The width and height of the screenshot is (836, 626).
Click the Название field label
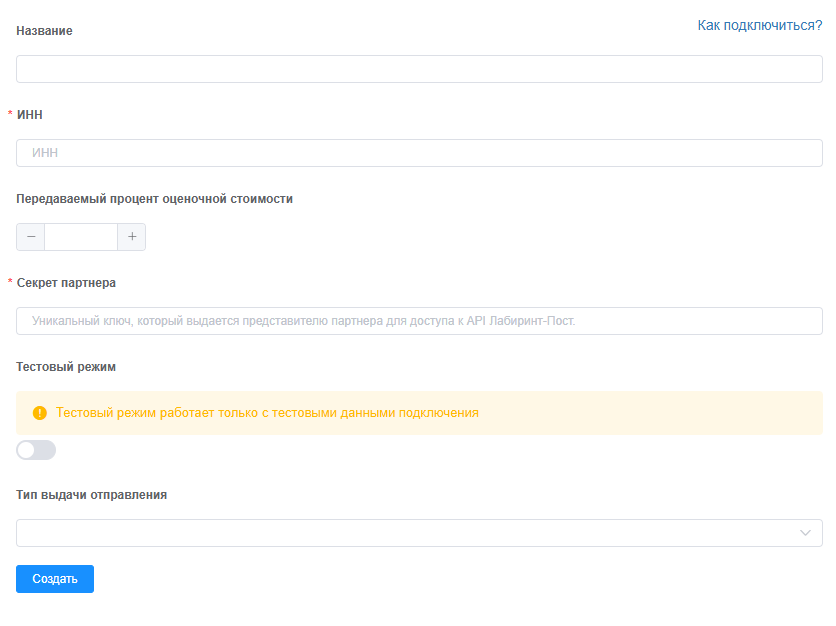pos(45,31)
